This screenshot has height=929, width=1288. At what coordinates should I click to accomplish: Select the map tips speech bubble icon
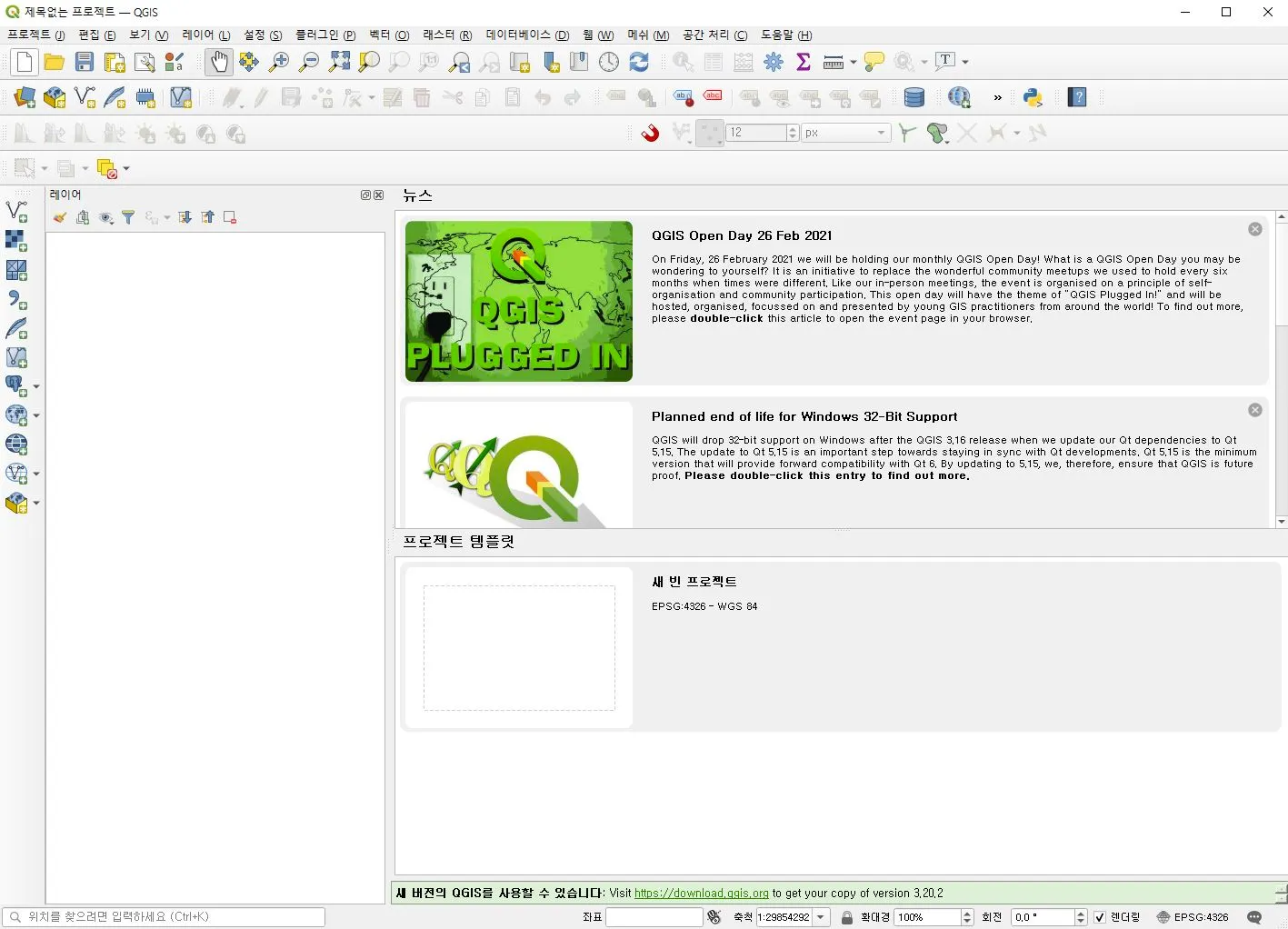point(874,62)
